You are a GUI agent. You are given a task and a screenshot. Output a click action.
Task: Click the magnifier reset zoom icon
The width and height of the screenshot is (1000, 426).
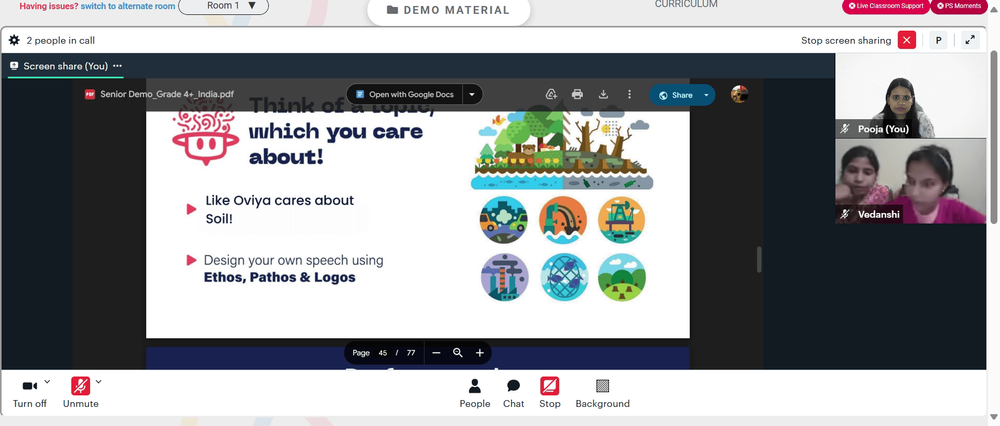point(458,353)
